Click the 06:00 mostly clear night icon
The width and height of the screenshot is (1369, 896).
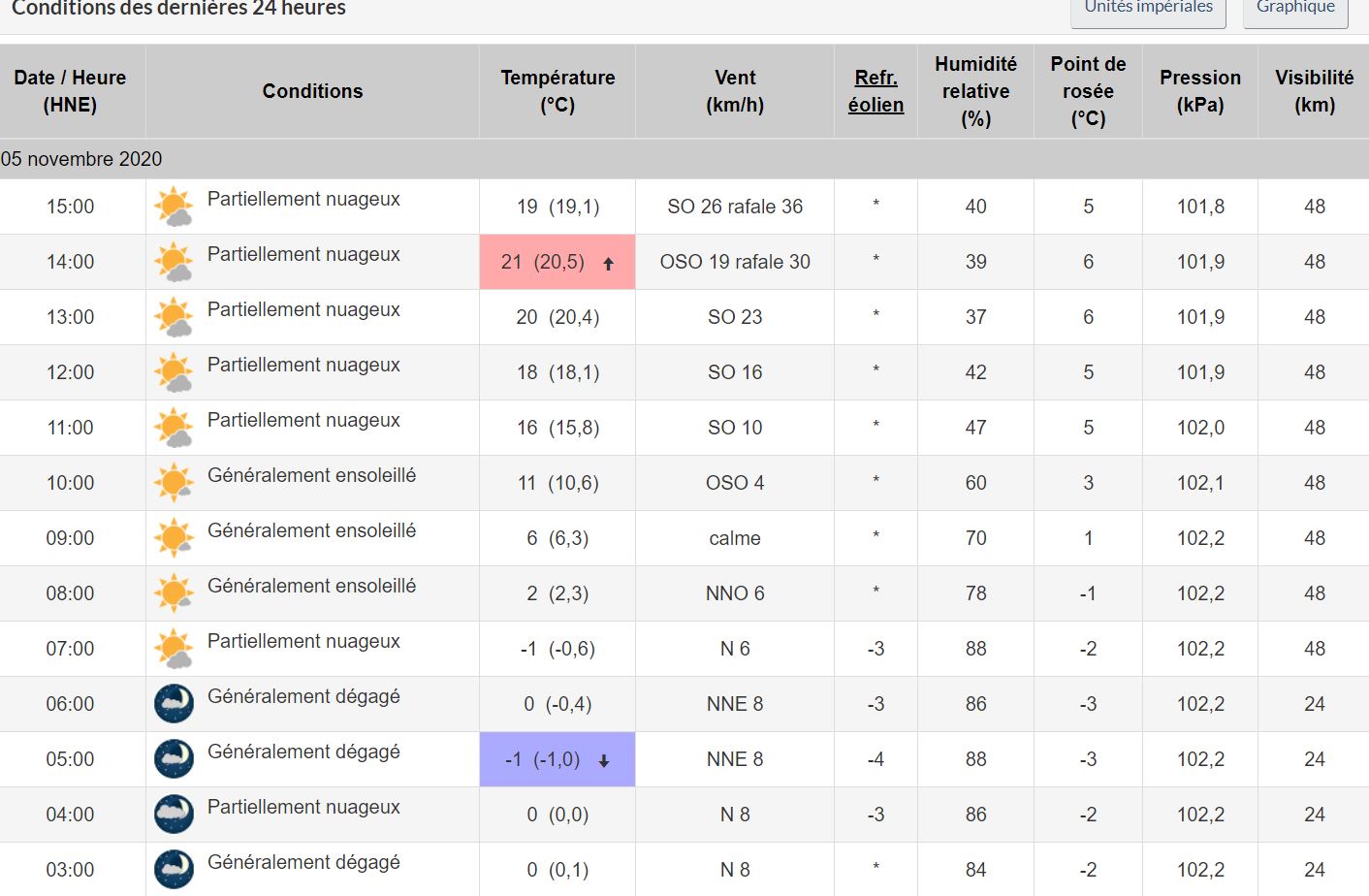(174, 704)
